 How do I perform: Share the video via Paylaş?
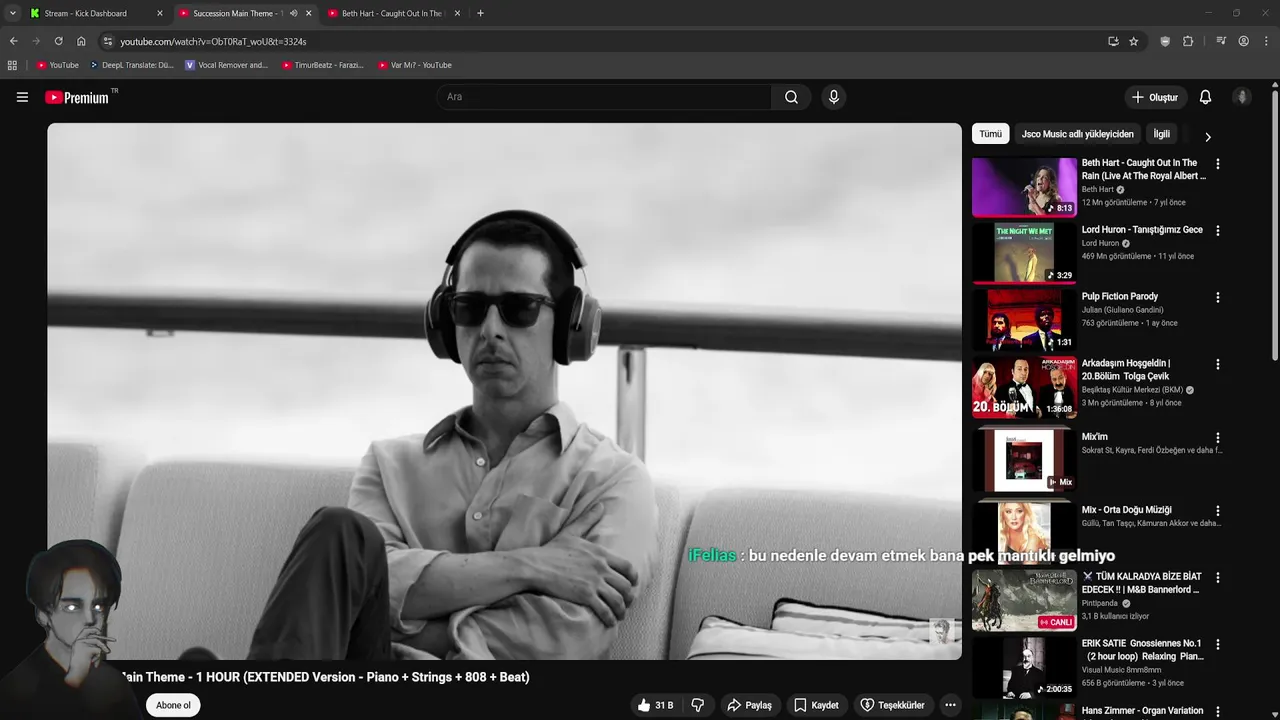tap(749, 705)
